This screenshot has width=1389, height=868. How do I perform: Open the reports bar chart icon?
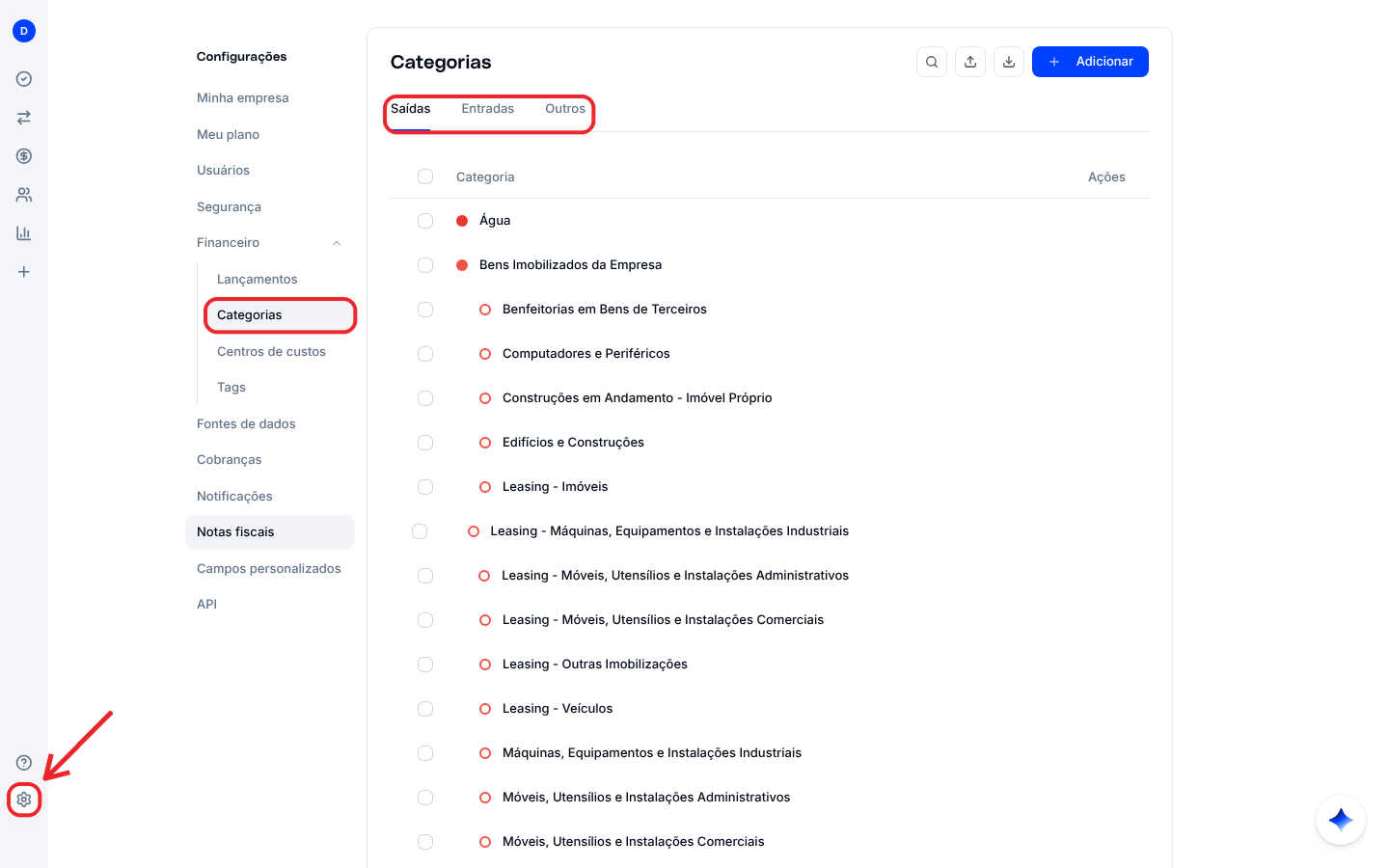click(24, 233)
